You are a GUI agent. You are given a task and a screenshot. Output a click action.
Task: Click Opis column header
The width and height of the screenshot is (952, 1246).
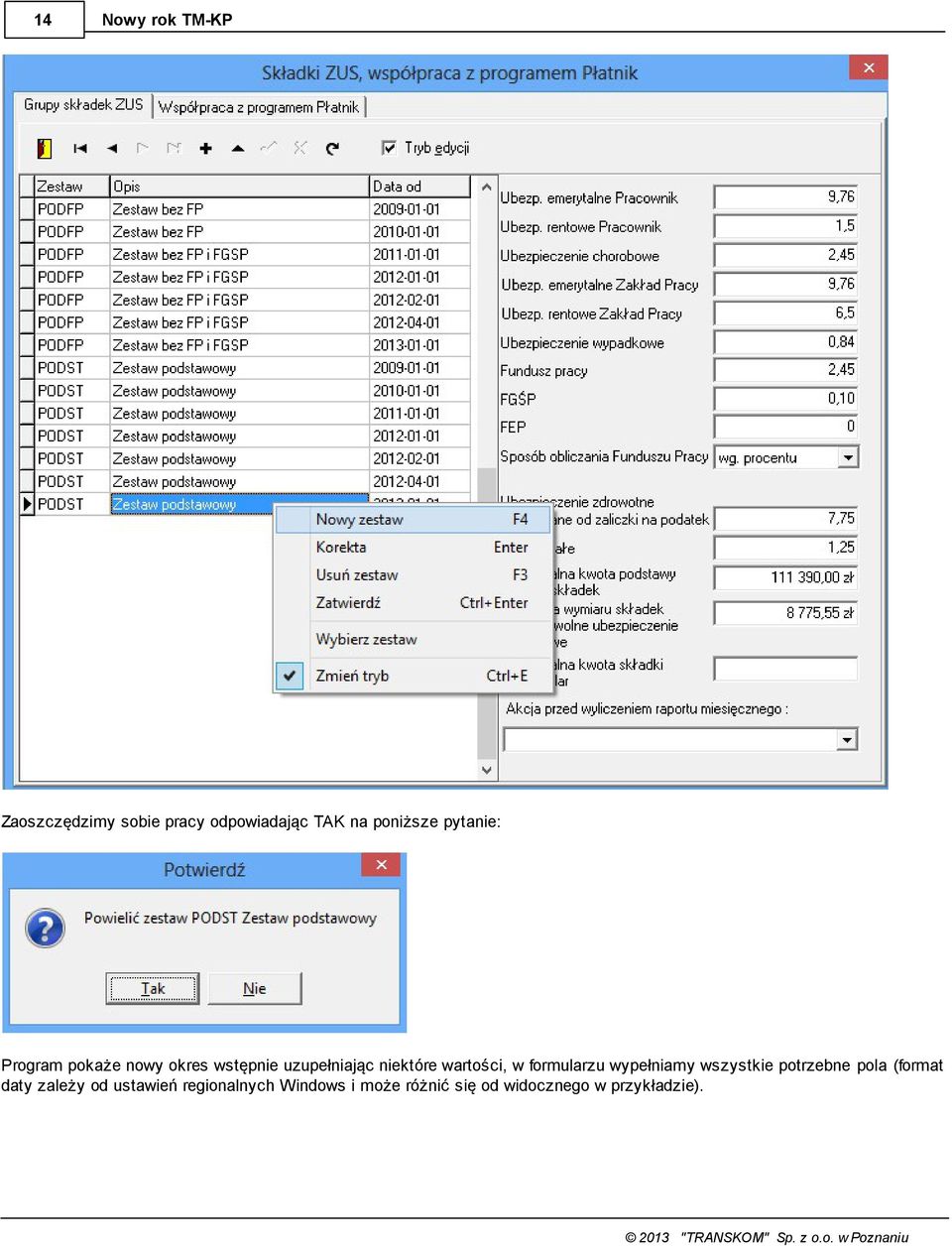(239, 187)
